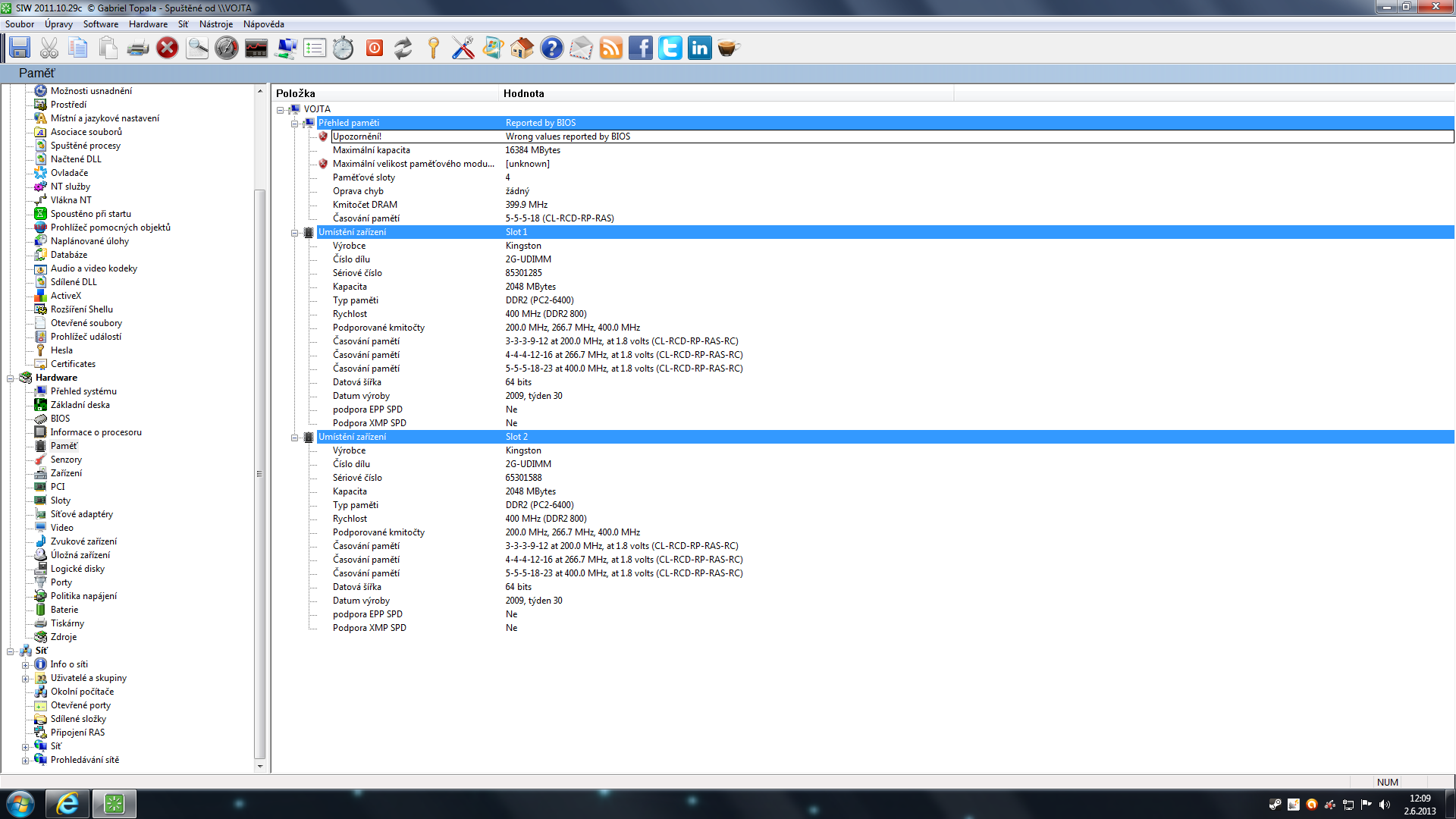Click the left tree vertical scrollbar

pyautogui.click(x=260, y=474)
